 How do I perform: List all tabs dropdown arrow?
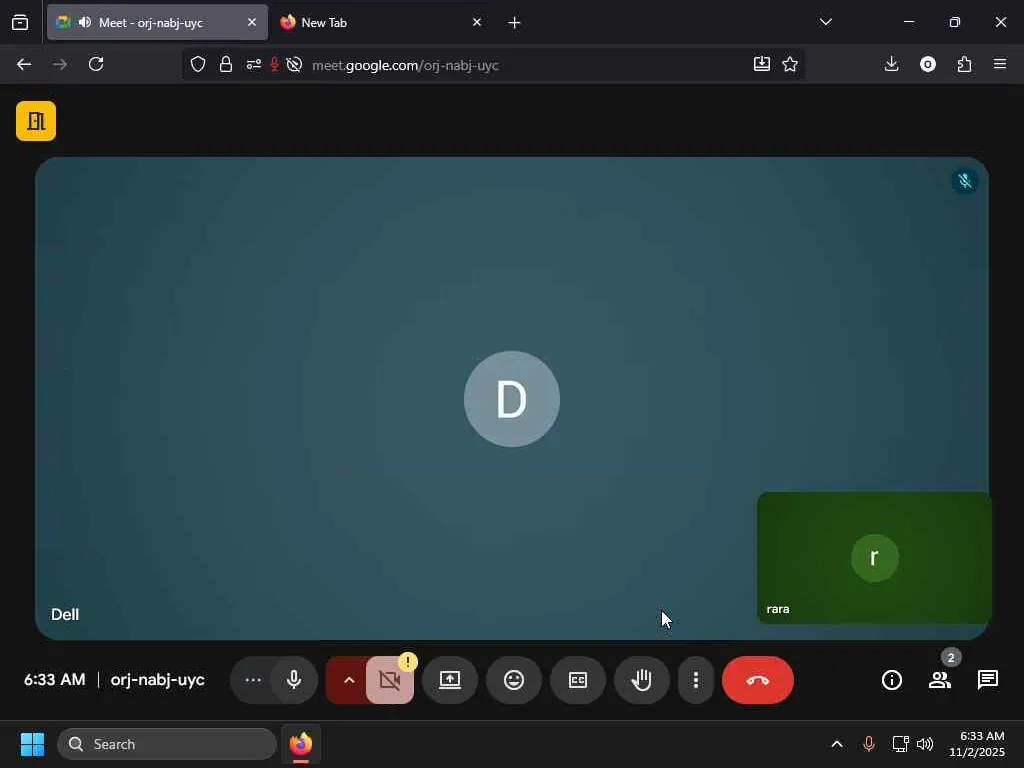click(x=825, y=22)
